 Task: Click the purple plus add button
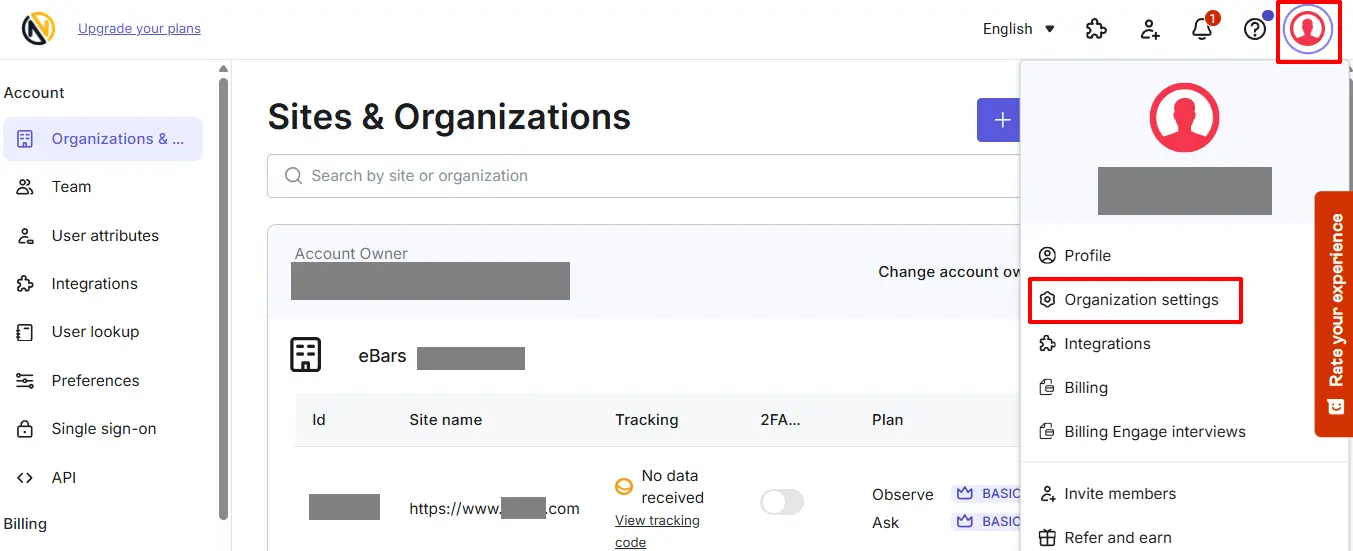(998, 120)
